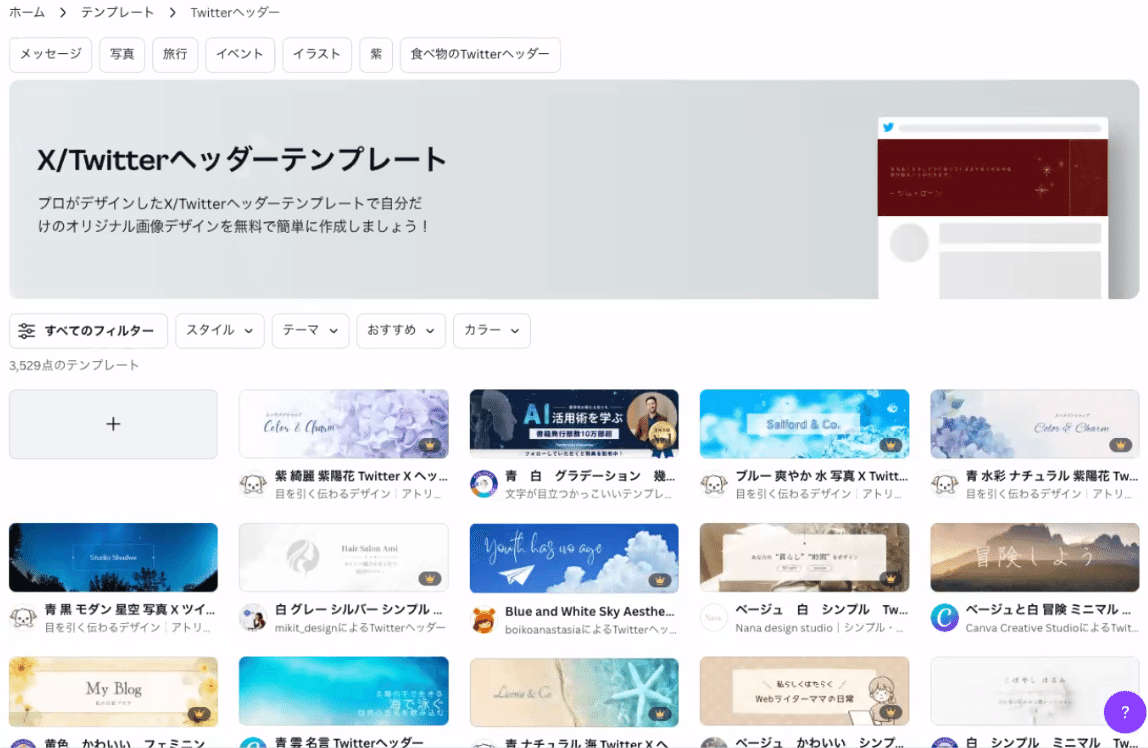Image resolution: width=1148 pixels, height=748 pixels.
Task: Open the スタイル dropdown
Action: (219, 331)
